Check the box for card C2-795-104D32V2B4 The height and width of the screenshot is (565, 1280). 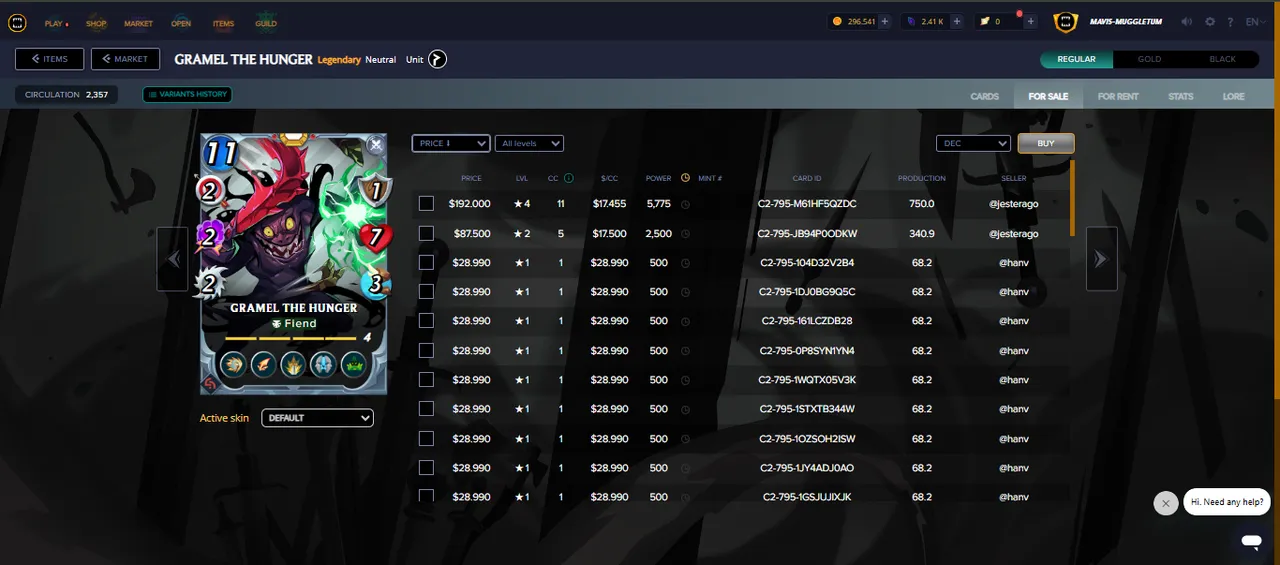(x=426, y=262)
